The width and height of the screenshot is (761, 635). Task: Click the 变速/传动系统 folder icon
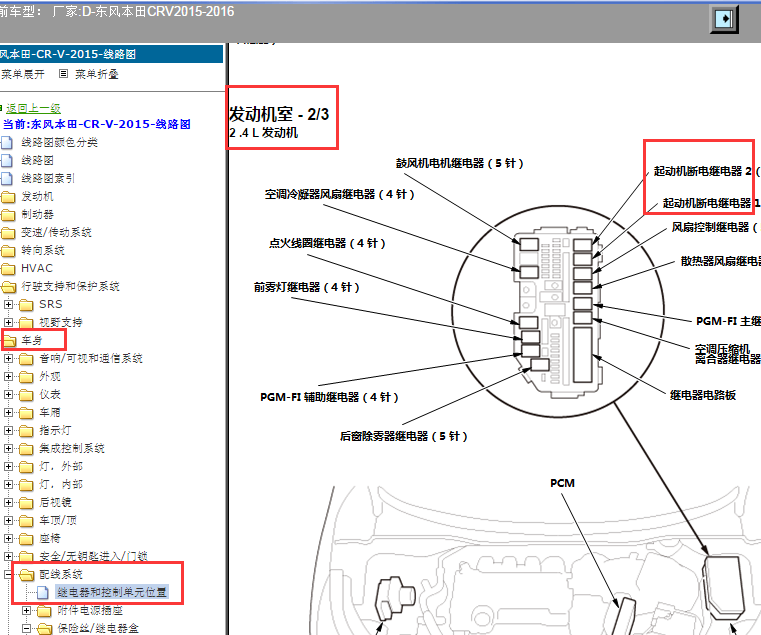8,233
